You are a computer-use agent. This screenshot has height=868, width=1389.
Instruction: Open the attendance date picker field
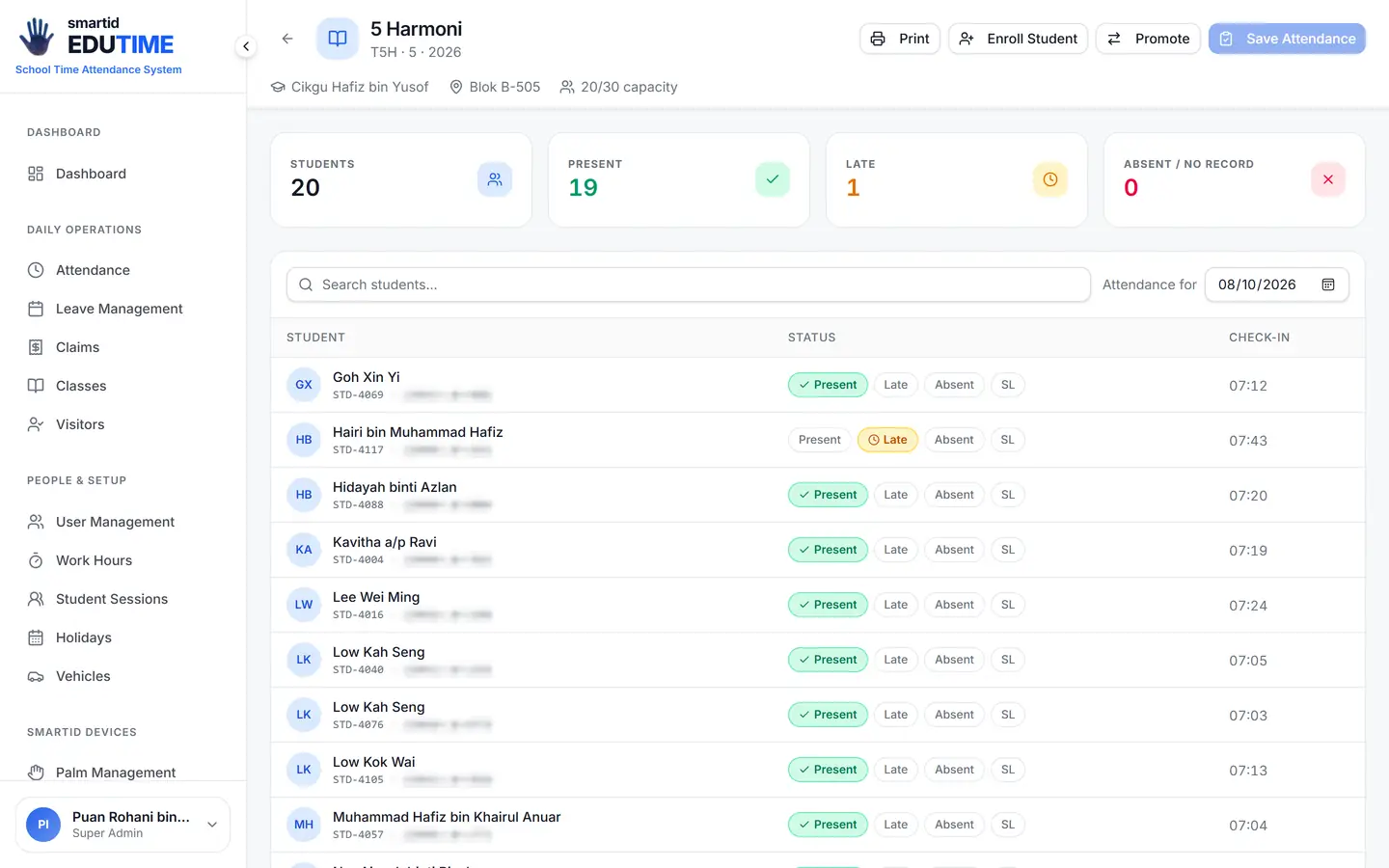pos(1276,285)
